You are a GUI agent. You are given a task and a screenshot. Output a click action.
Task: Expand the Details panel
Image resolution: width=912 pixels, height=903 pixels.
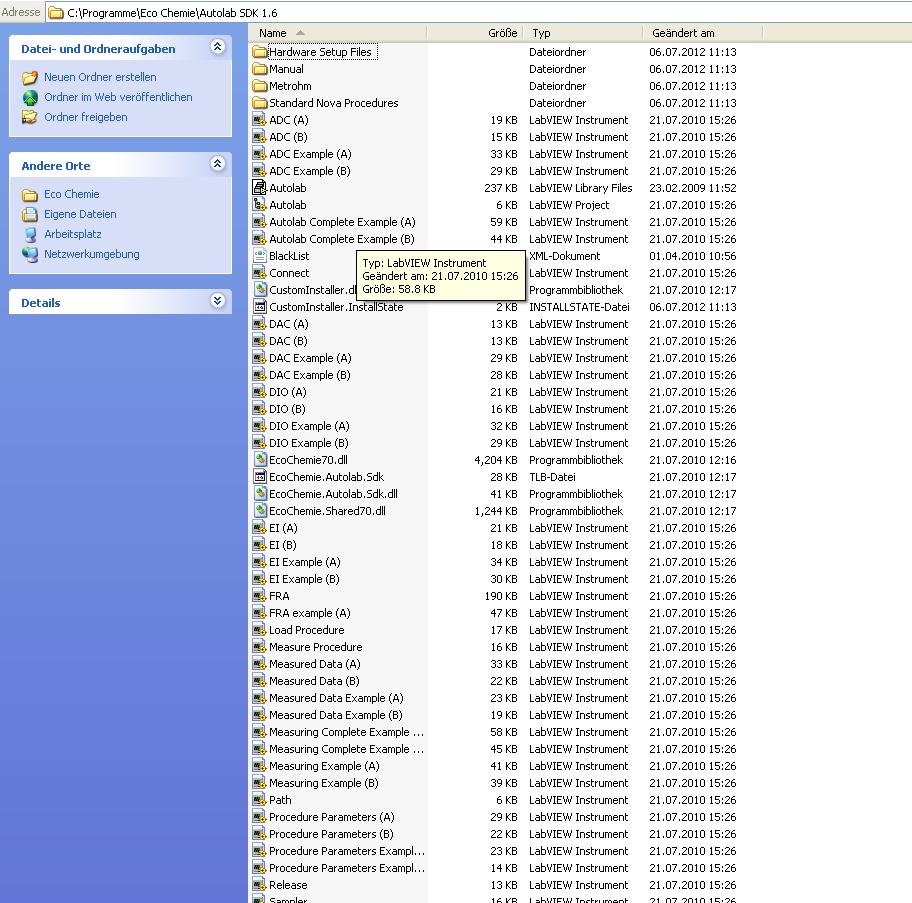218,301
